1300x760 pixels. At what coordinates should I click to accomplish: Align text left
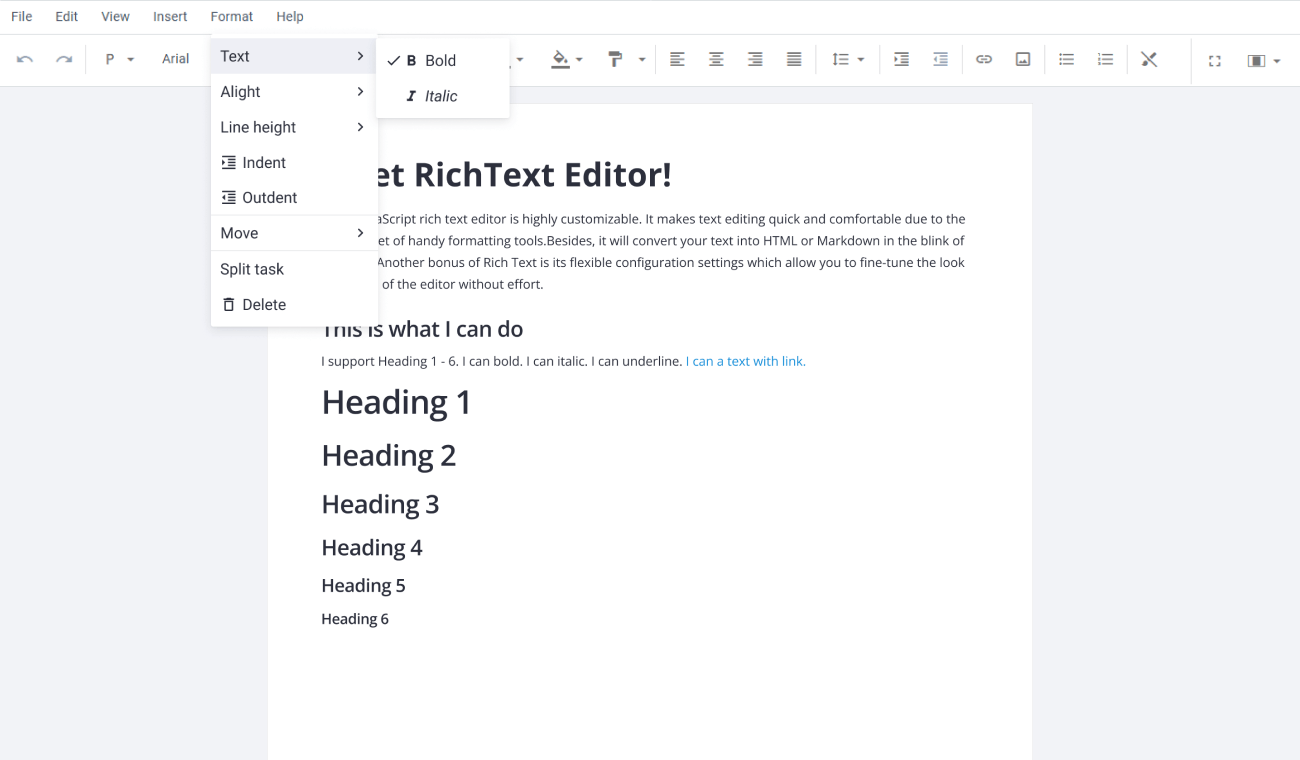(677, 60)
